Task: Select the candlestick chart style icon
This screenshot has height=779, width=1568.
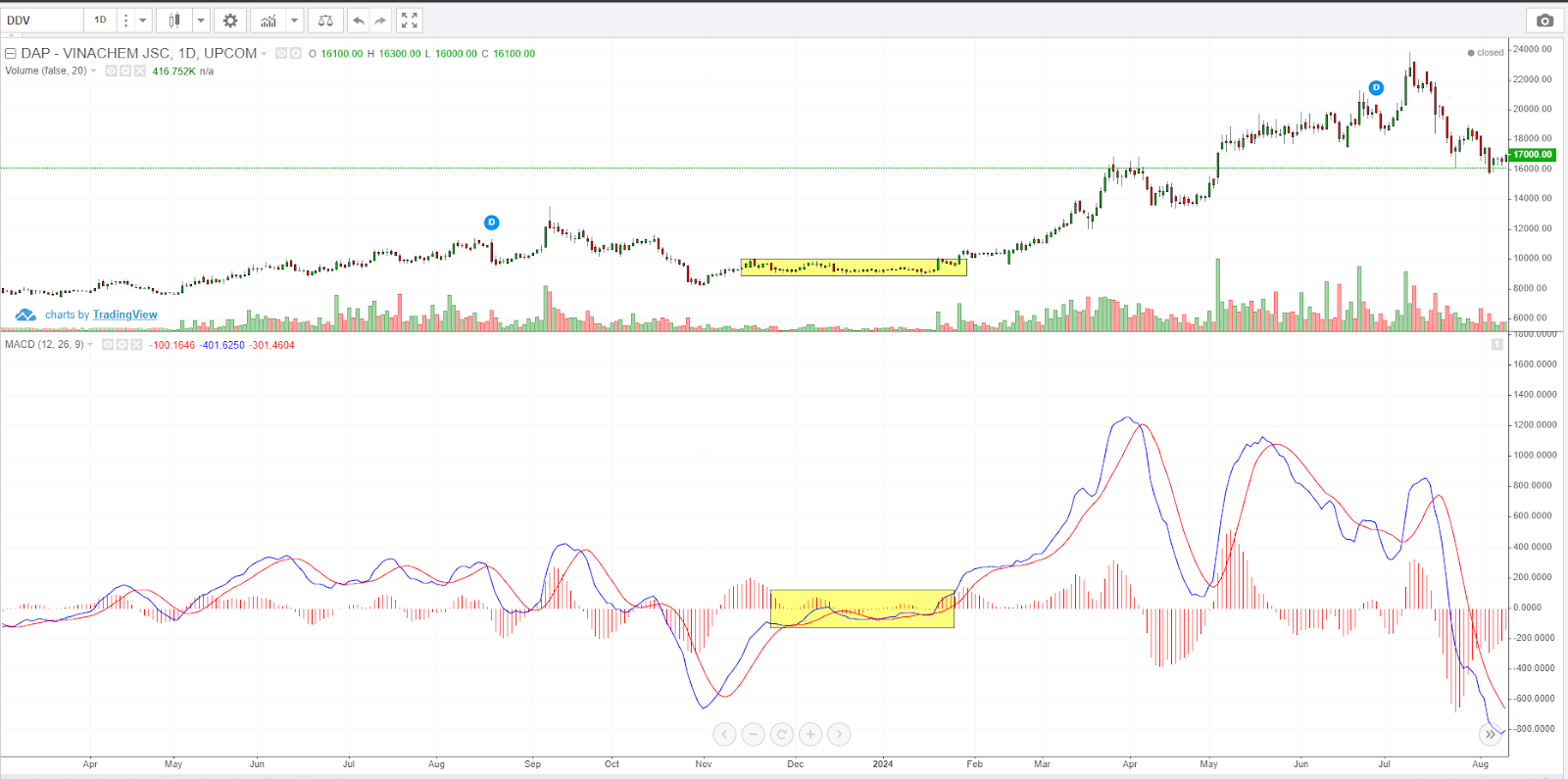Action: pyautogui.click(x=173, y=20)
